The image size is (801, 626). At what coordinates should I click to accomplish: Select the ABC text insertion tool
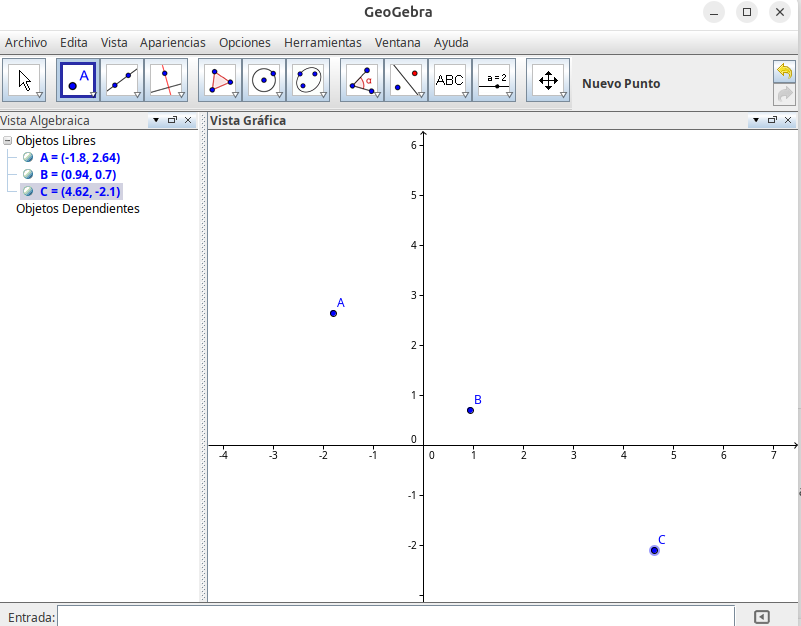coord(449,79)
